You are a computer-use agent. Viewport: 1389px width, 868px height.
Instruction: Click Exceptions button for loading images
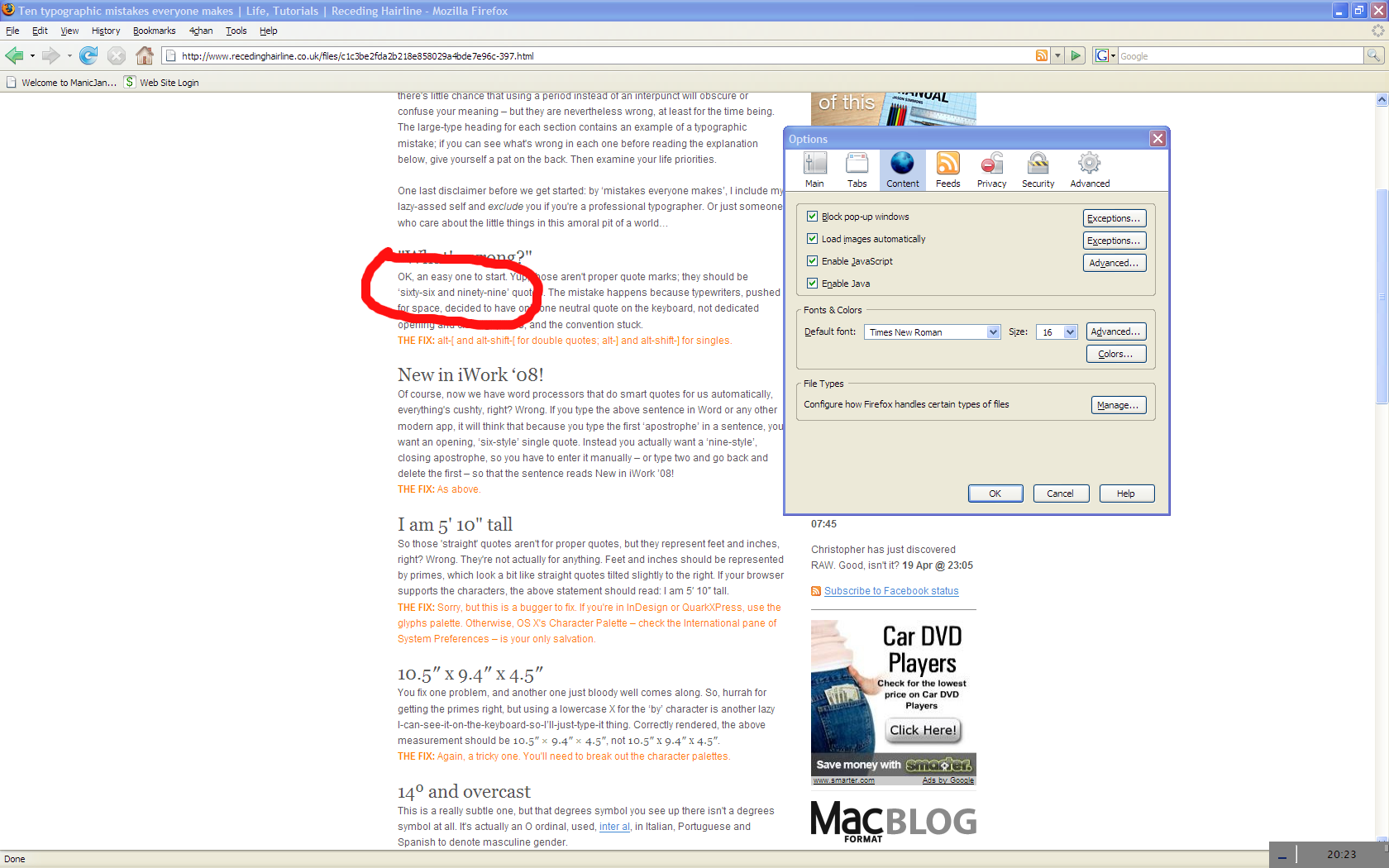click(x=1115, y=241)
